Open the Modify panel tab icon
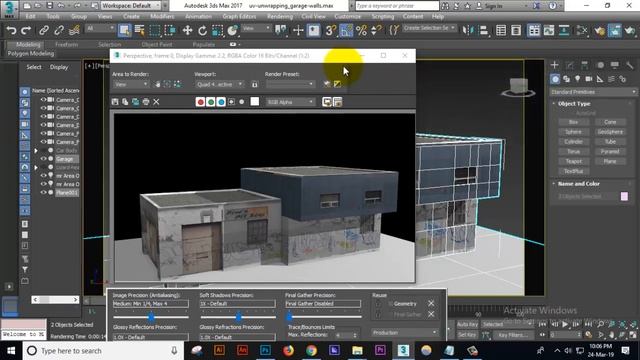 coord(570,65)
